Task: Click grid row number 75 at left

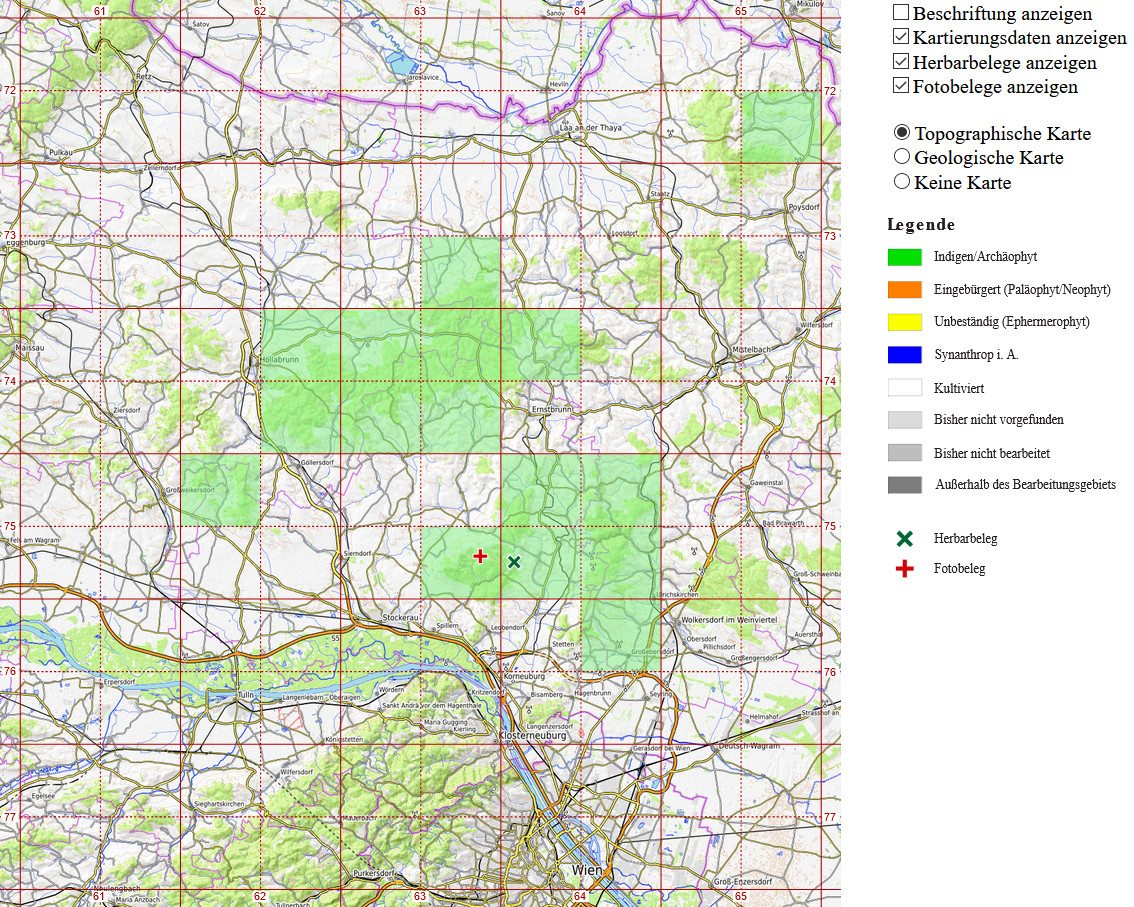Action: pyautogui.click(x=10, y=526)
